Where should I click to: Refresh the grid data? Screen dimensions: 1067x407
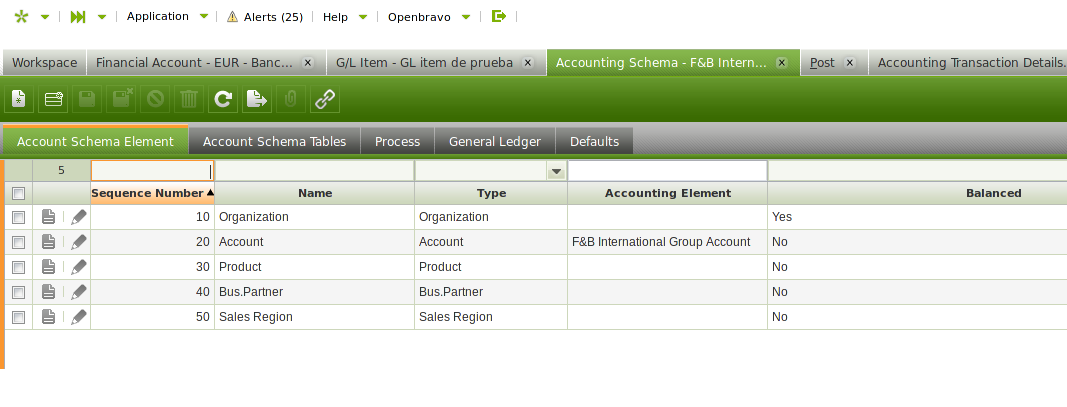pyautogui.click(x=223, y=99)
